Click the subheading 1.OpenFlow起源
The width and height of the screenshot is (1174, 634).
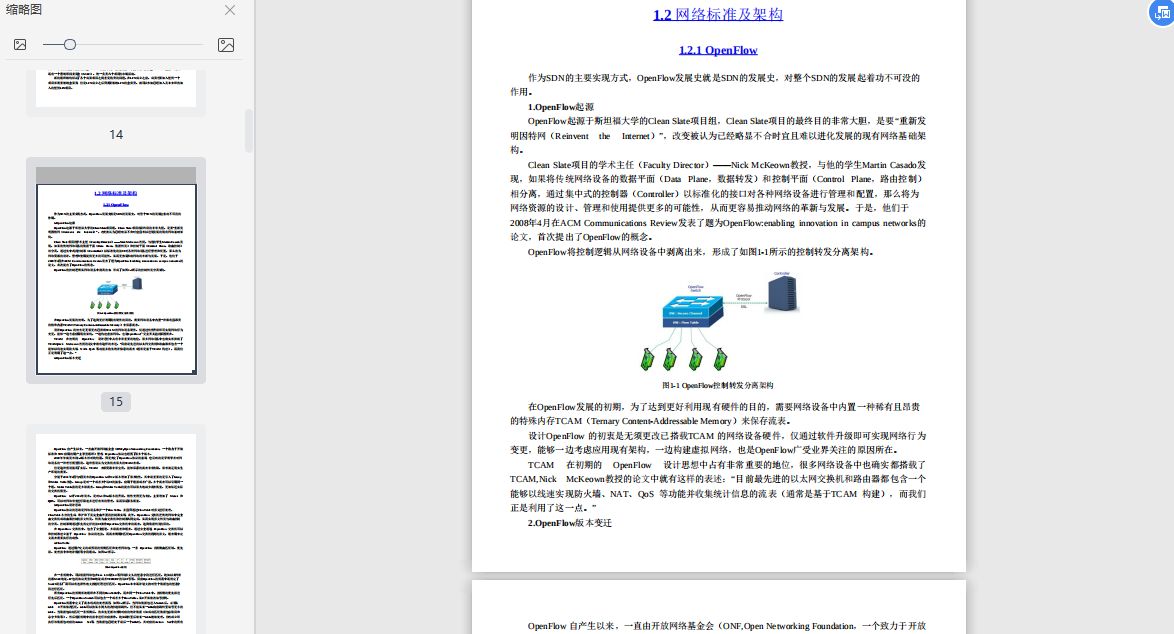point(561,107)
